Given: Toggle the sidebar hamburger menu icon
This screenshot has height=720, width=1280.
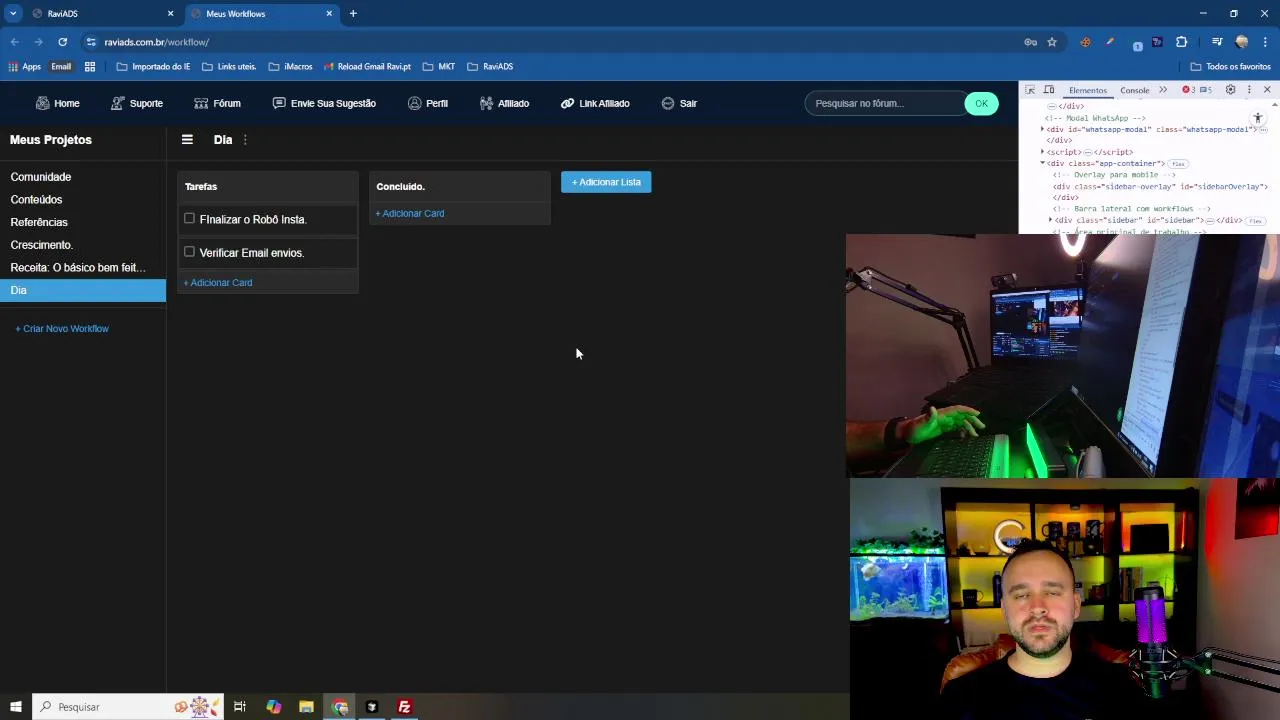Looking at the screenshot, I should point(187,140).
